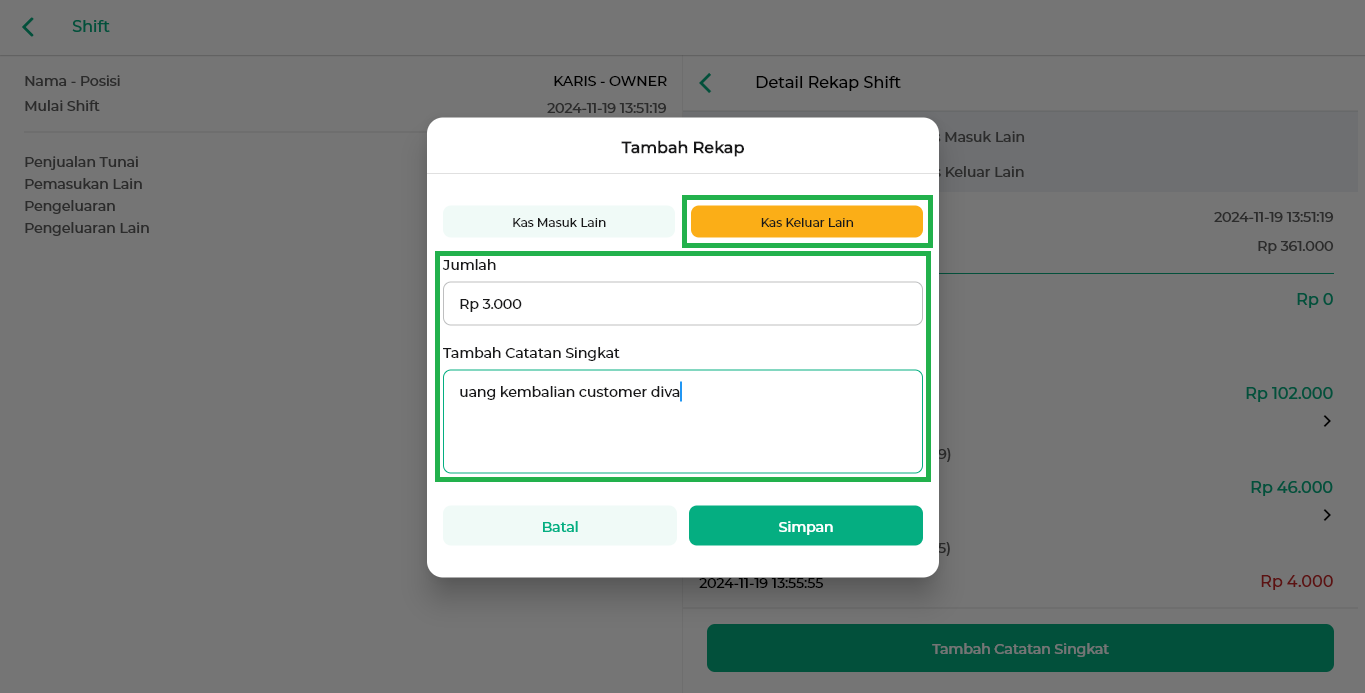
Task: Click the 2024-11-19 13:55:55 timestamp
Action: click(761, 583)
